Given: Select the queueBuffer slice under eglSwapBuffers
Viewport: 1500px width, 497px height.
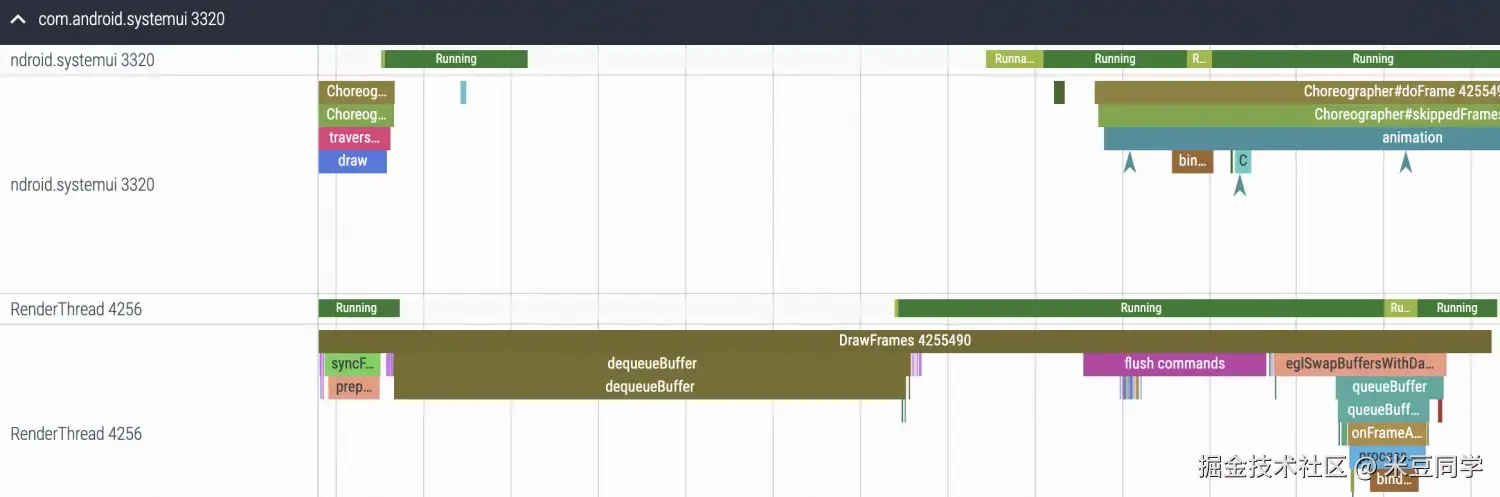Looking at the screenshot, I should [x=1389, y=387].
